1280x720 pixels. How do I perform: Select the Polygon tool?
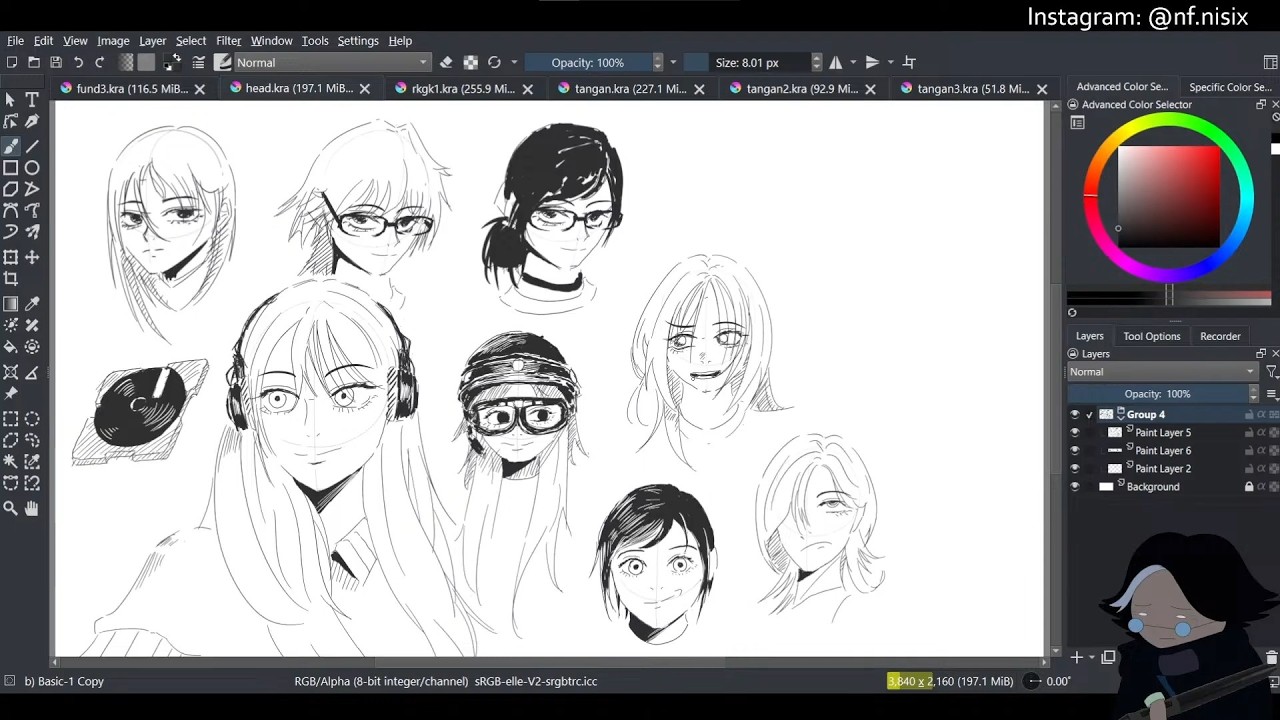pos(11,189)
